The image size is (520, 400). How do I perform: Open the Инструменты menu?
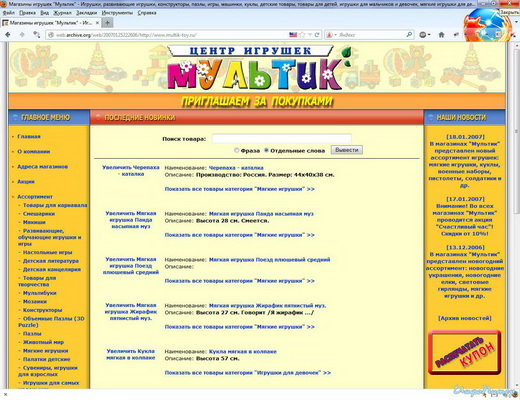(117, 13)
